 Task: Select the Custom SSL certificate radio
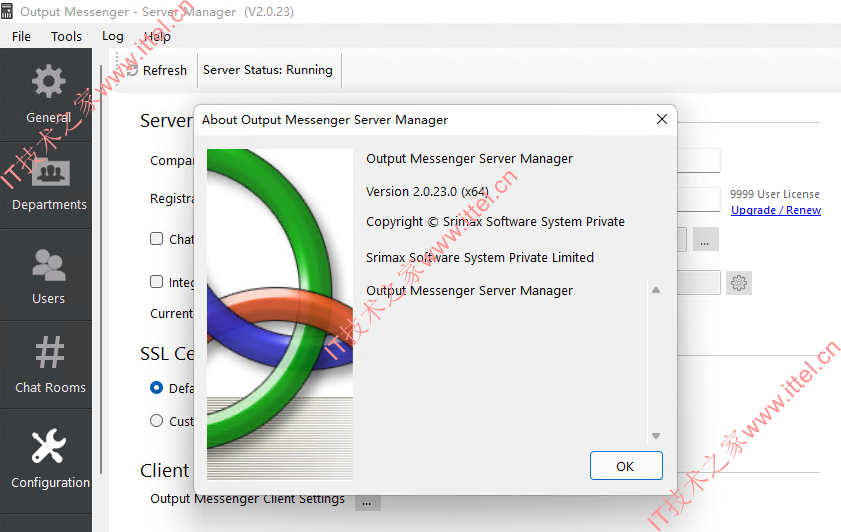(156, 421)
